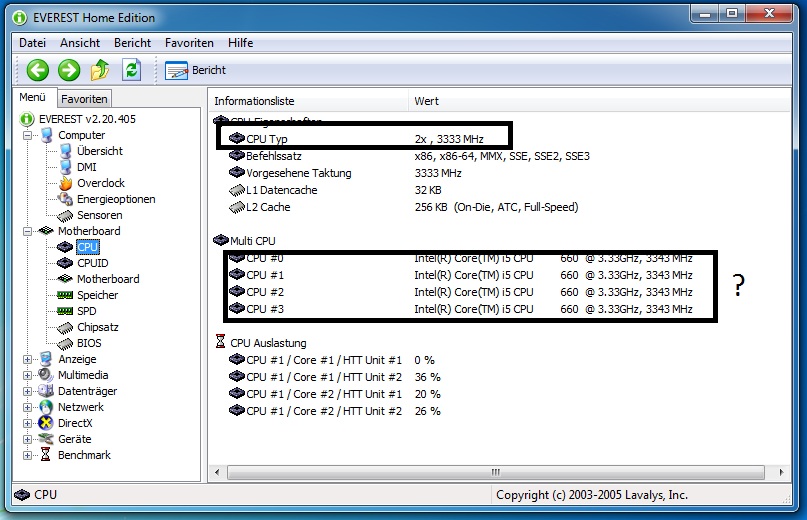
Task: Select the Vorgesehene Taktung row
Action: 345,173
